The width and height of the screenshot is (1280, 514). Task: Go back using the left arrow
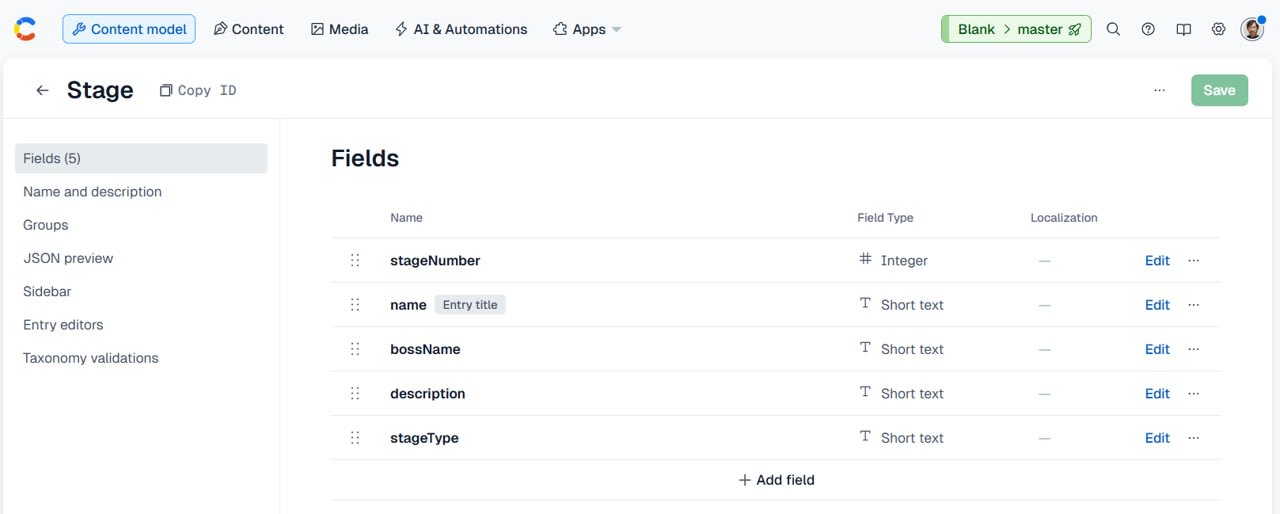(x=42, y=90)
